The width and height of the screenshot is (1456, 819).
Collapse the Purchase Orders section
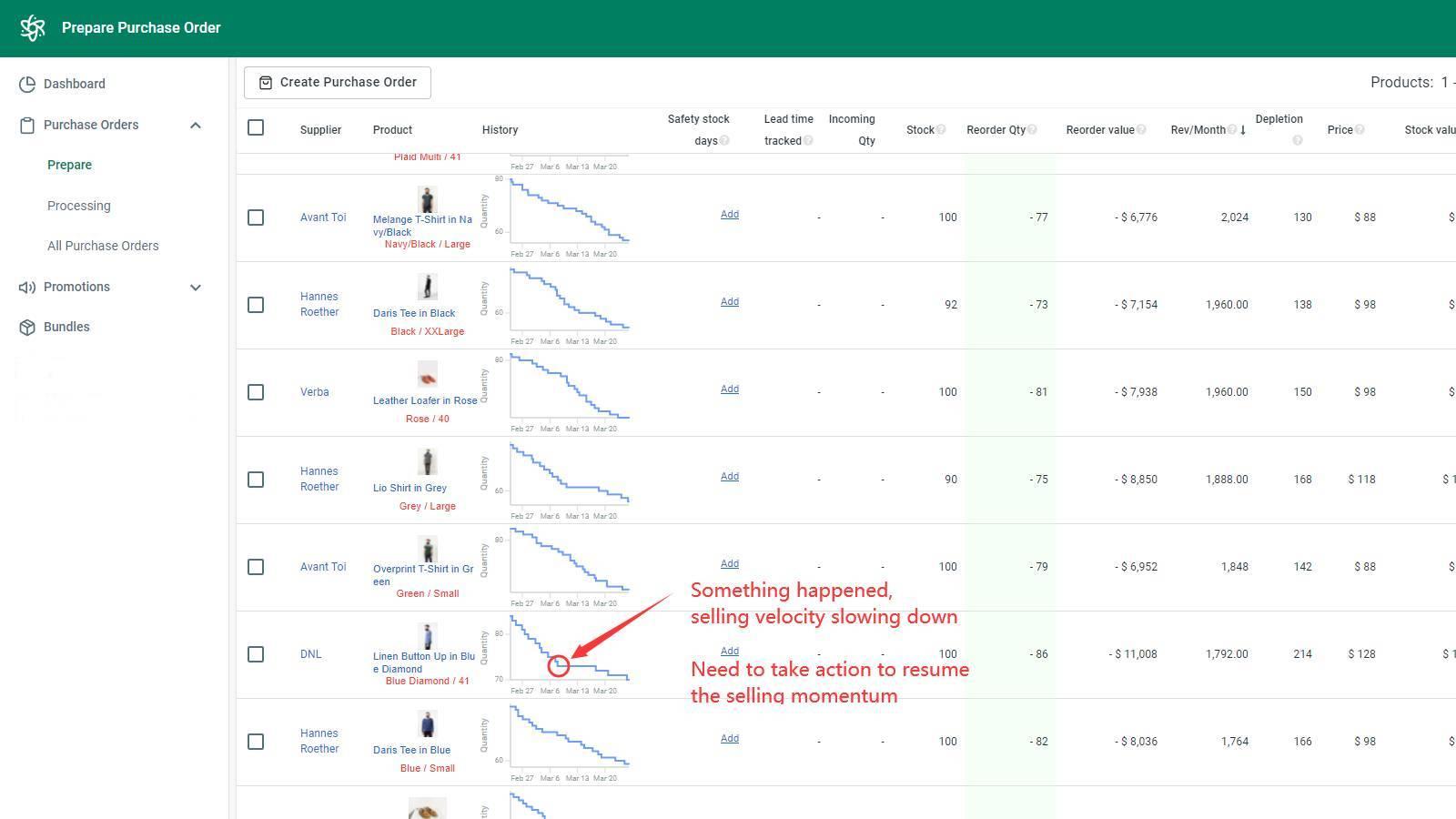coord(196,125)
